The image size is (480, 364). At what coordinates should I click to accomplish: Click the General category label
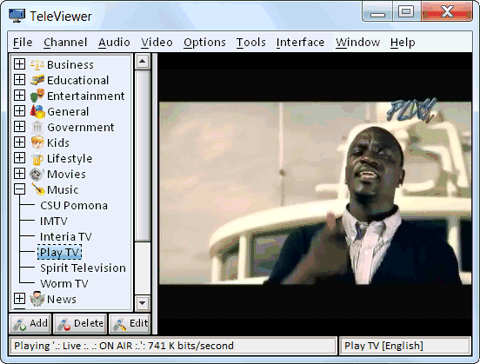[x=68, y=112]
